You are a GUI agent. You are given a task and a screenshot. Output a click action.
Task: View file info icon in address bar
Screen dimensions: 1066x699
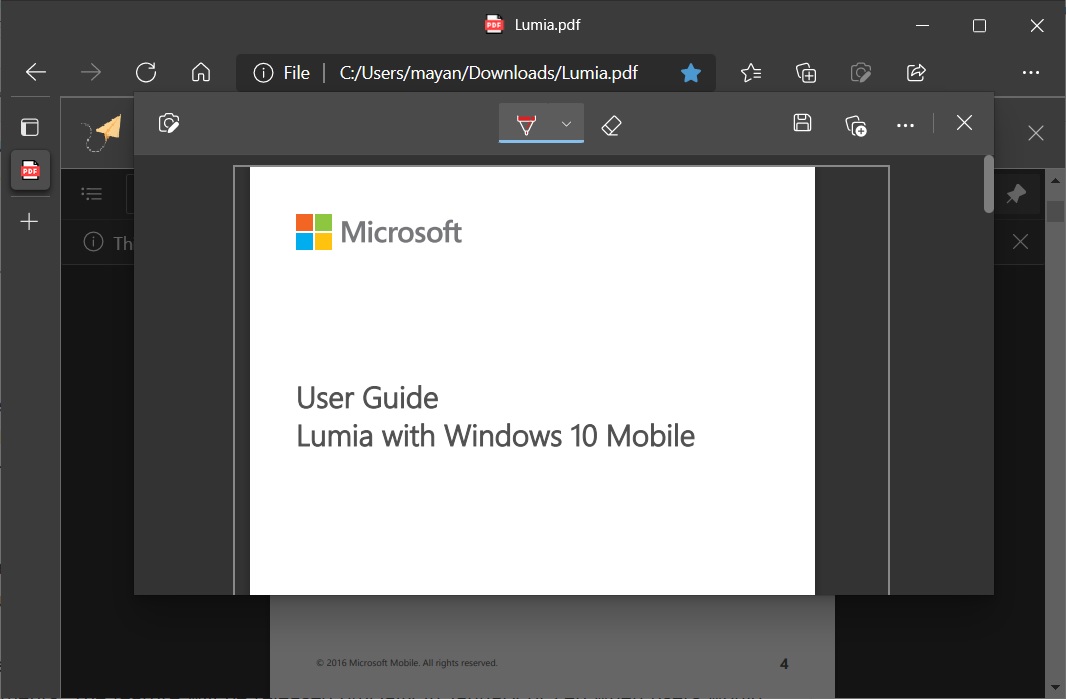tap(263, 73)
